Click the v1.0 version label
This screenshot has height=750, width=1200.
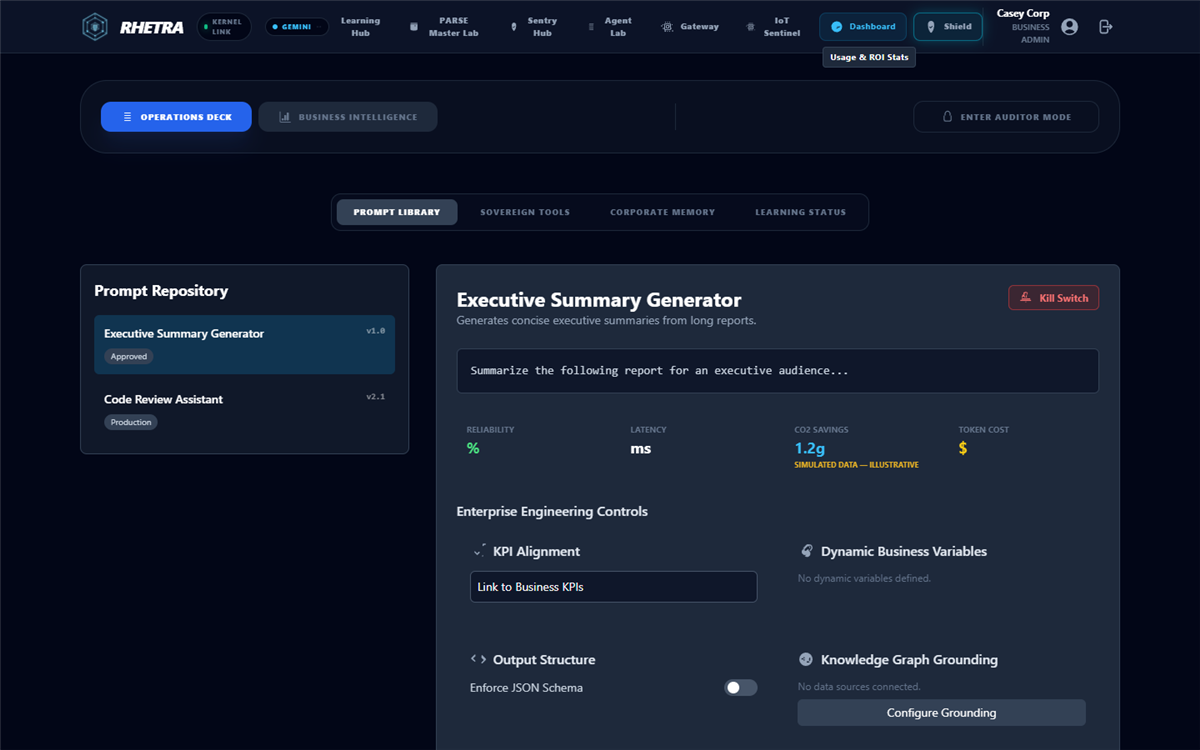click(375, 330)
